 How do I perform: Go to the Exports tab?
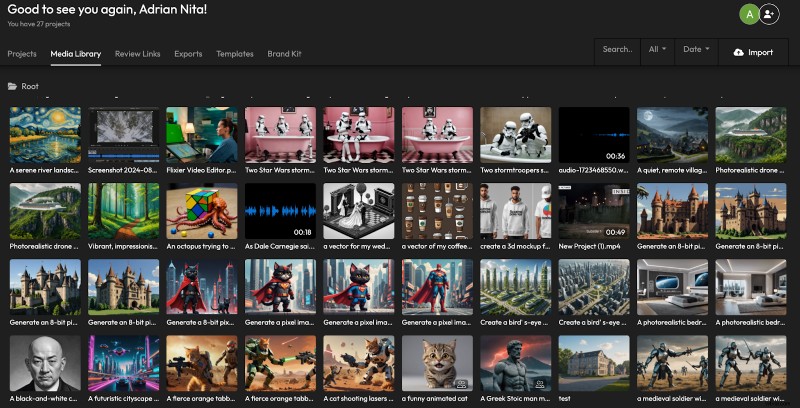[188, 54]
